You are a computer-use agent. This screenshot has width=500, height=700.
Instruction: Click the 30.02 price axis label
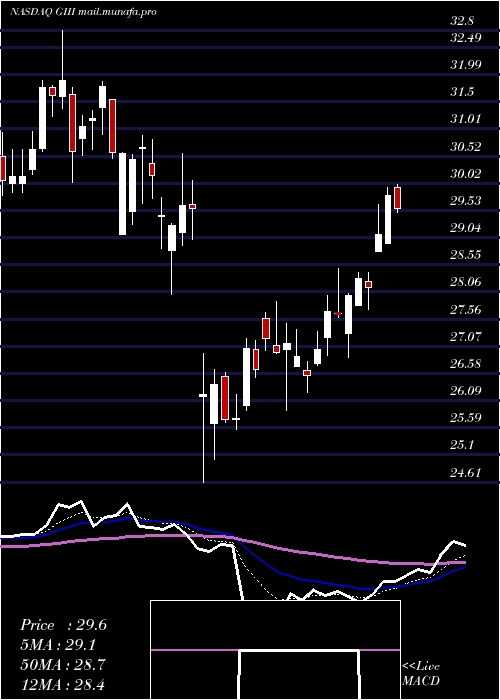click(466, 174)
